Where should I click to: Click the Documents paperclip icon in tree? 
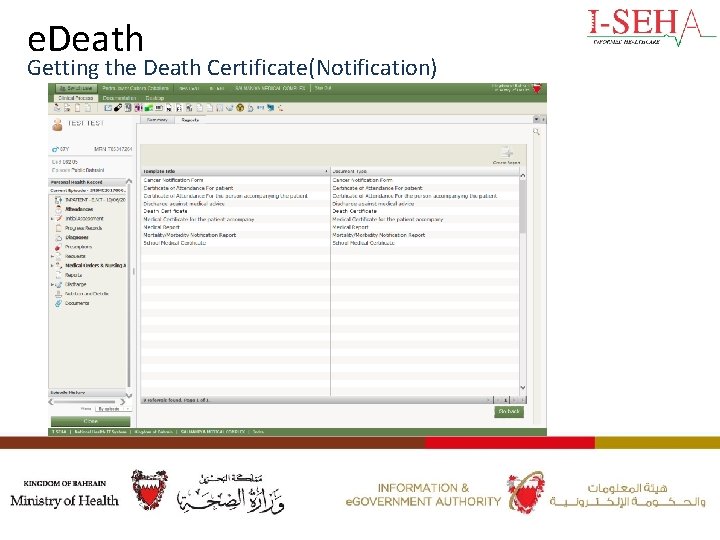58,303
